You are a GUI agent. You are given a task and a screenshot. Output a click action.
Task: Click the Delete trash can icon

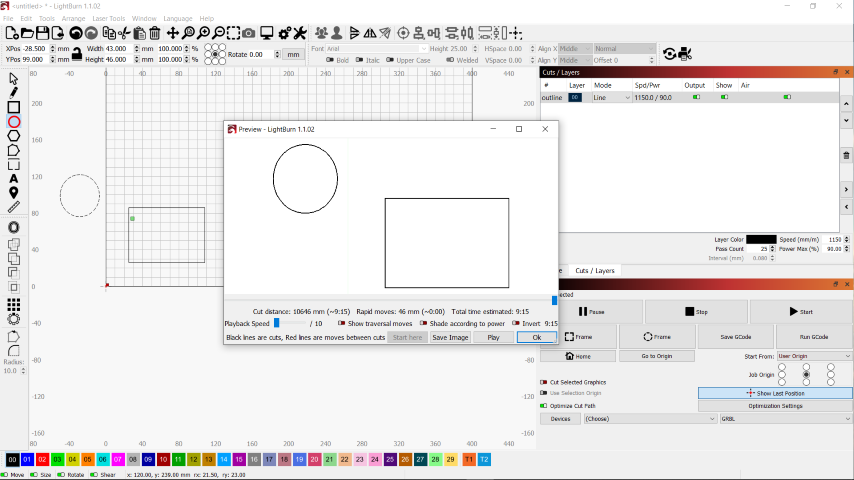155,34
